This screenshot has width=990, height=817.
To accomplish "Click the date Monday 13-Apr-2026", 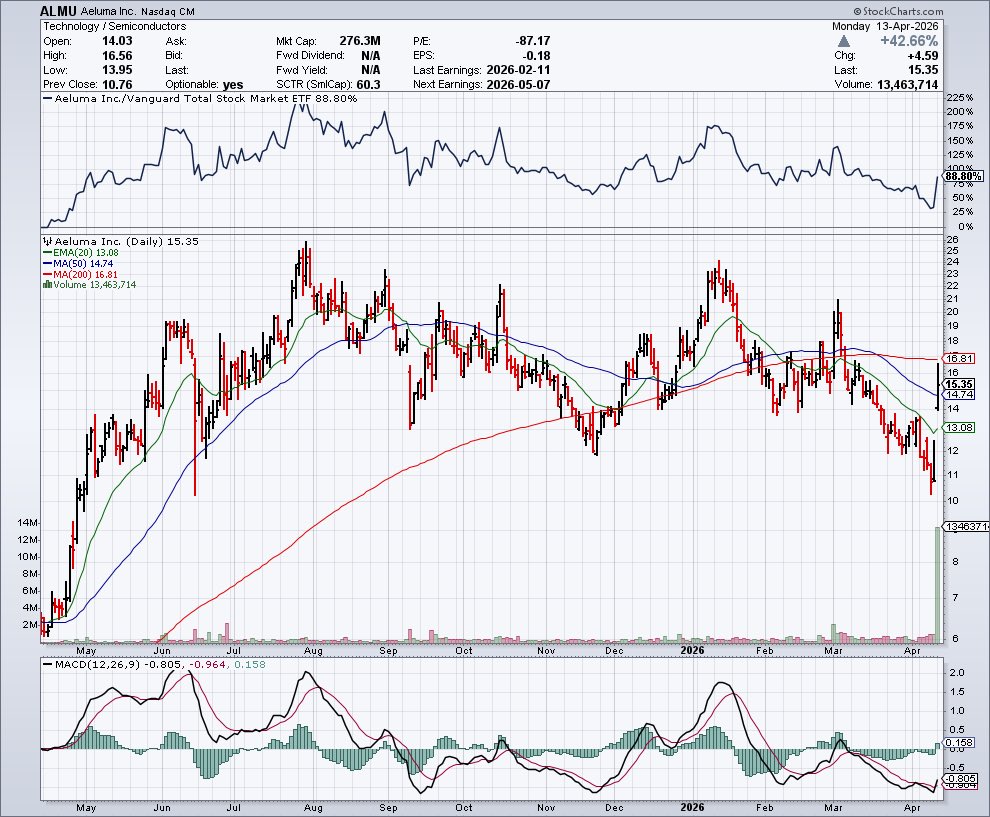I will (x=885, y=27).
